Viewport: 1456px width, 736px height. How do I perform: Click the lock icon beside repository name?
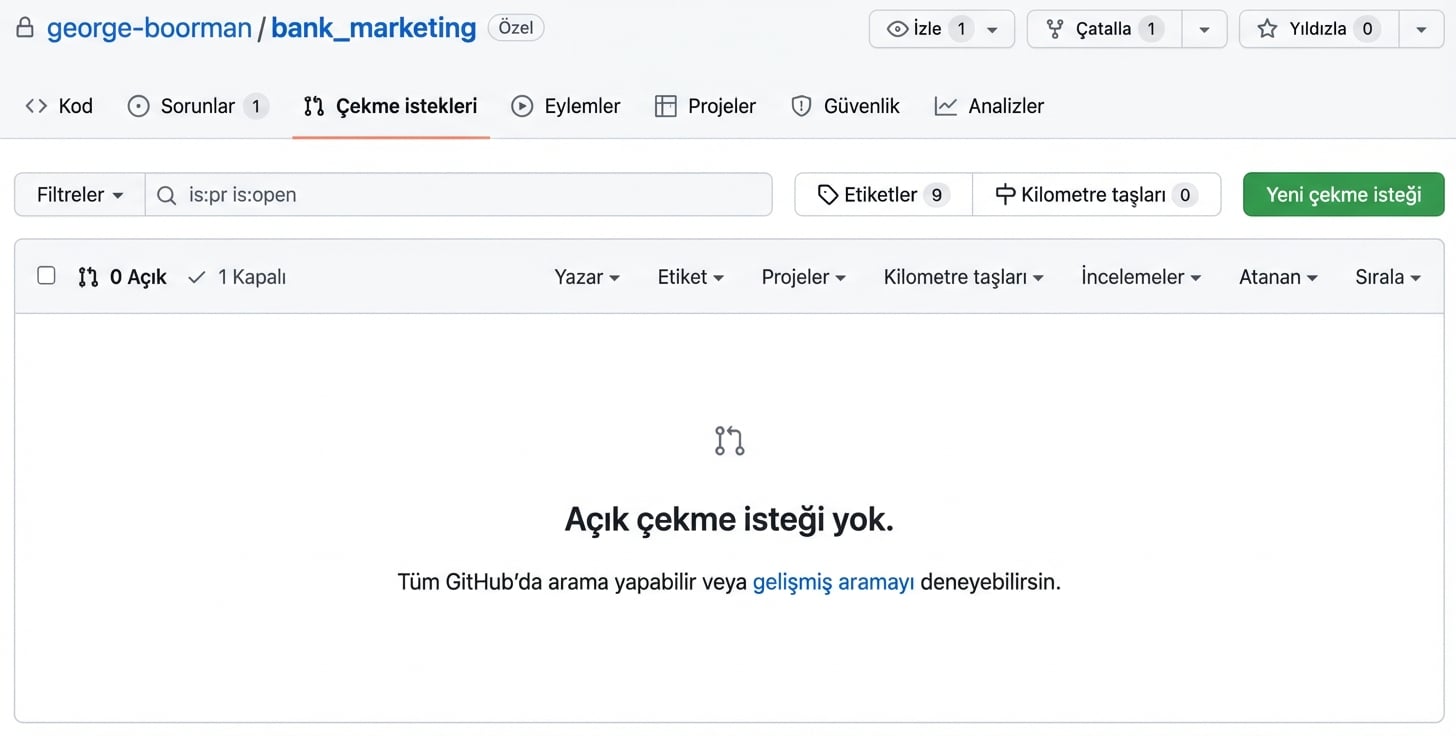(24, 28)
